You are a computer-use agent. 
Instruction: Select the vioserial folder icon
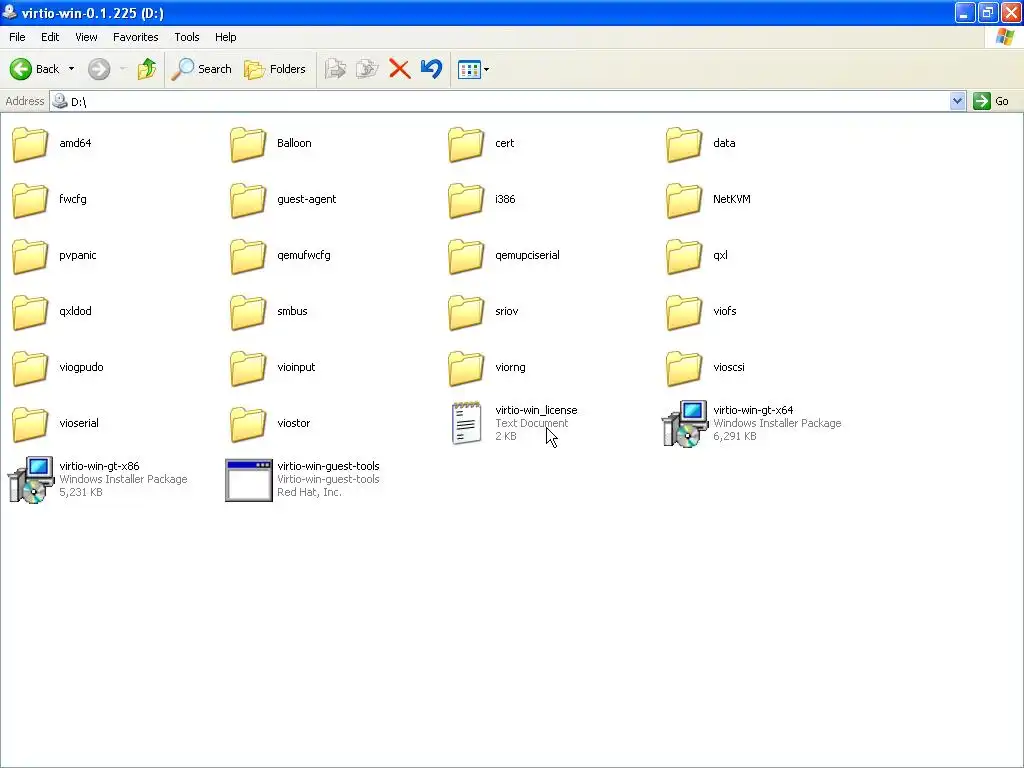[30, 424]
